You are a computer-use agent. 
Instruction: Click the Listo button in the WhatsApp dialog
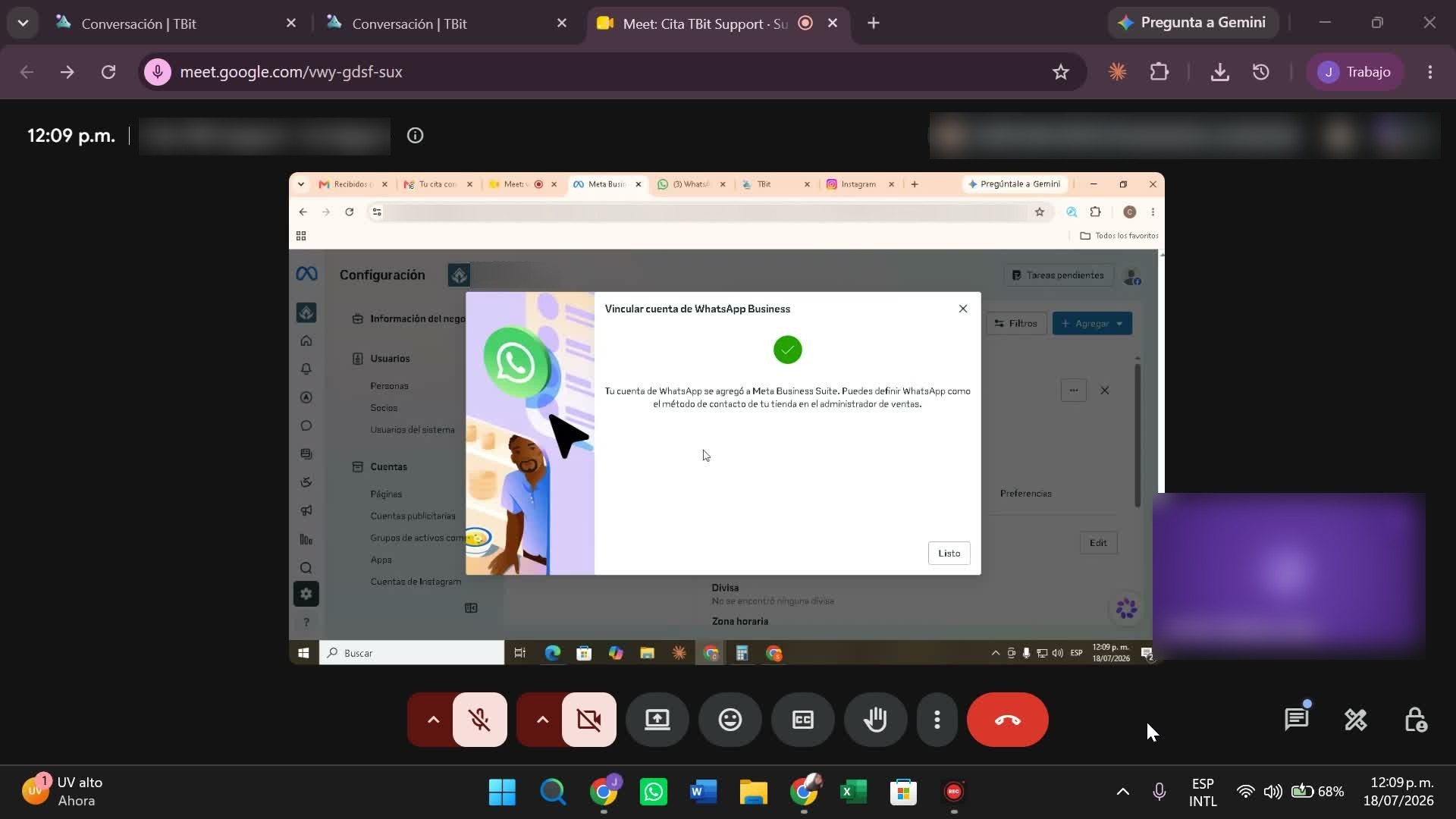(x=949, y=553)
